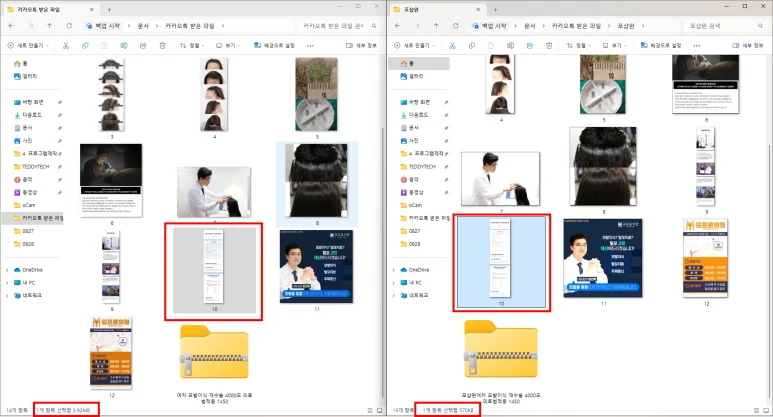
Task: Go up one folder in the left window
Action: 50,26
